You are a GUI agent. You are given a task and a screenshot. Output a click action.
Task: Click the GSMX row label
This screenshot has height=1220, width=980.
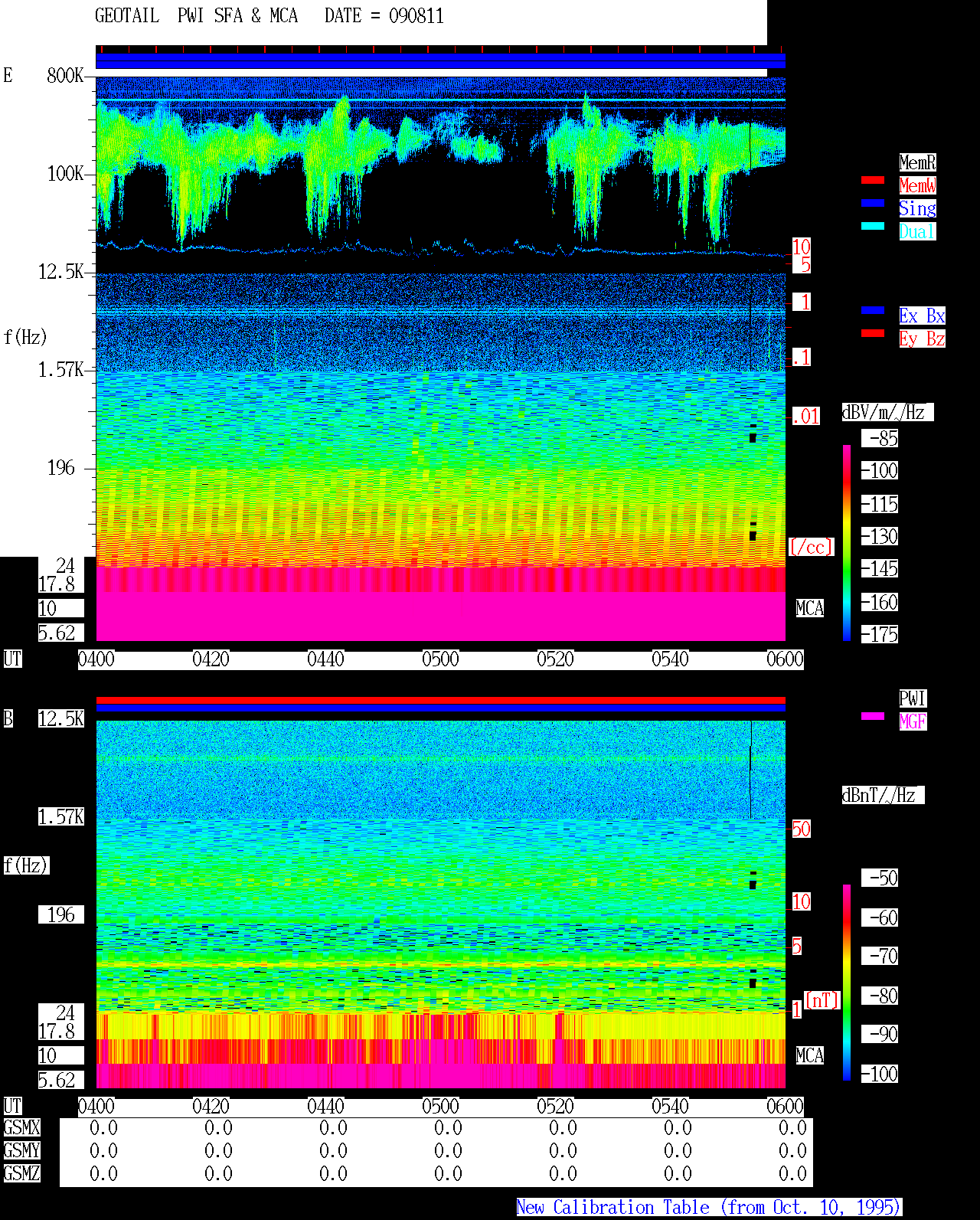tap(21, 1128)
